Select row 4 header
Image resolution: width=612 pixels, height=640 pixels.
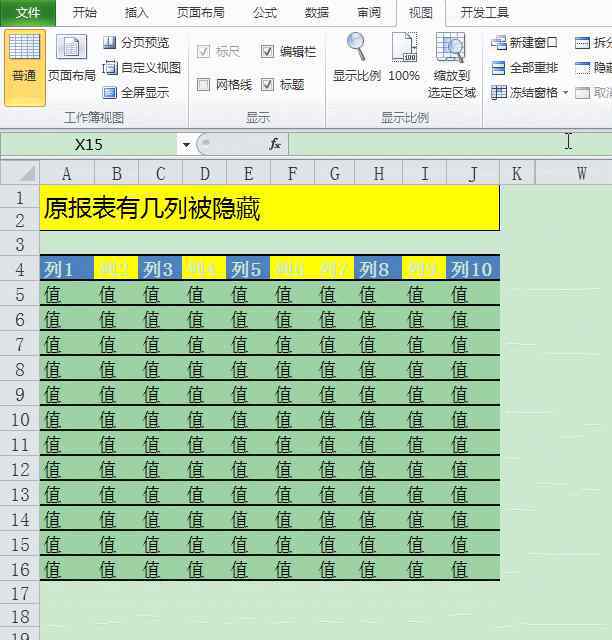(x=20, y=270)
